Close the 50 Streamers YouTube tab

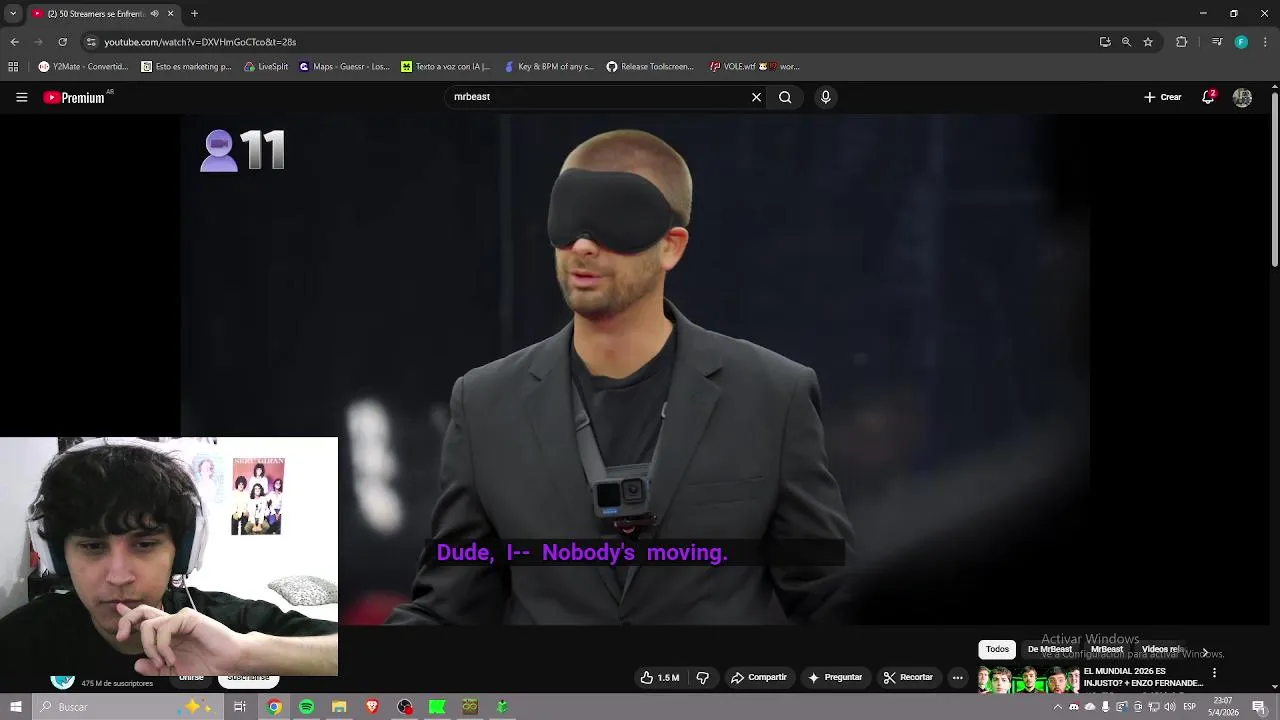(170, 14)
